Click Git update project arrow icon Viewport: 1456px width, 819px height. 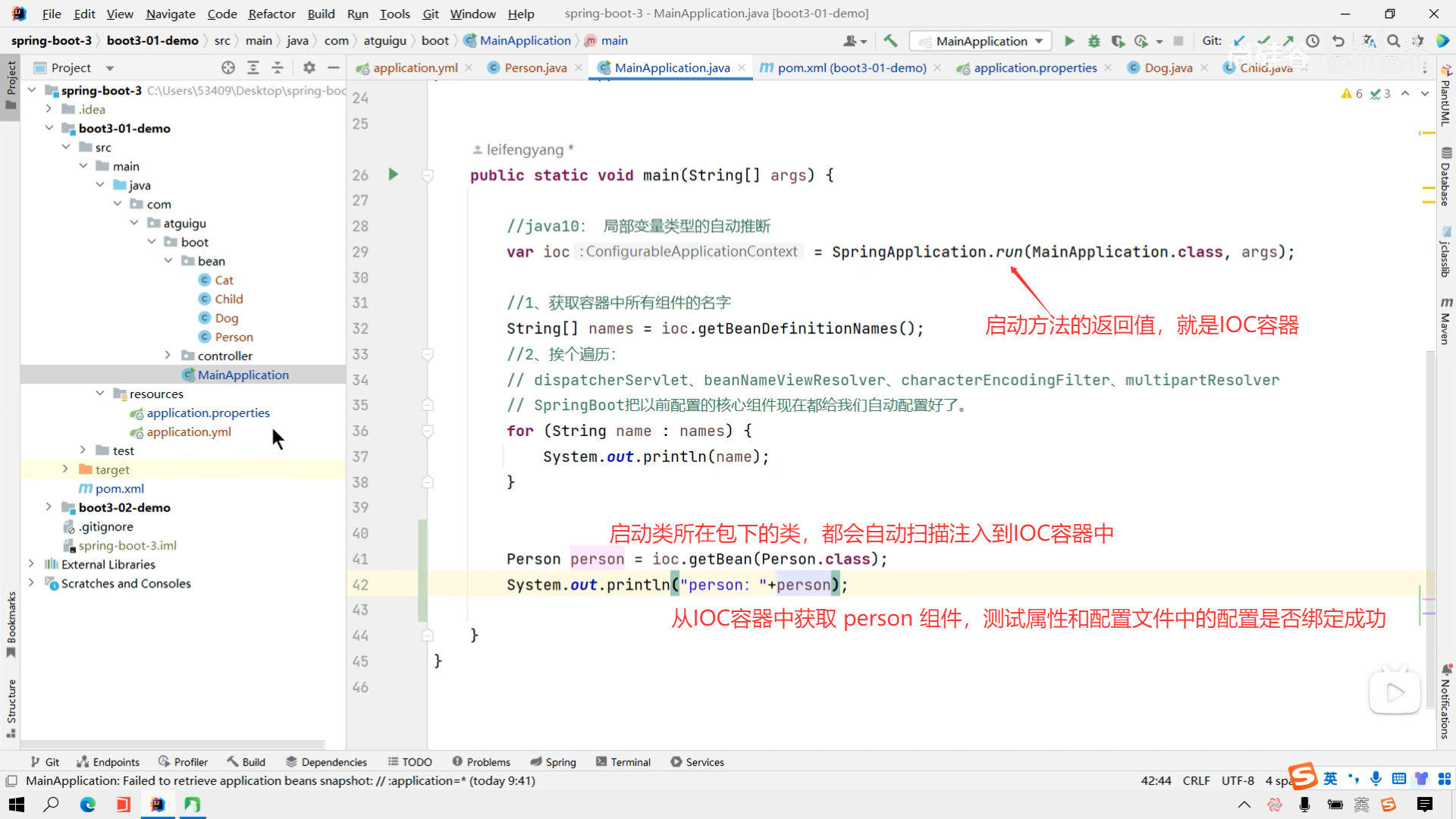click(x=1239, y=41)
